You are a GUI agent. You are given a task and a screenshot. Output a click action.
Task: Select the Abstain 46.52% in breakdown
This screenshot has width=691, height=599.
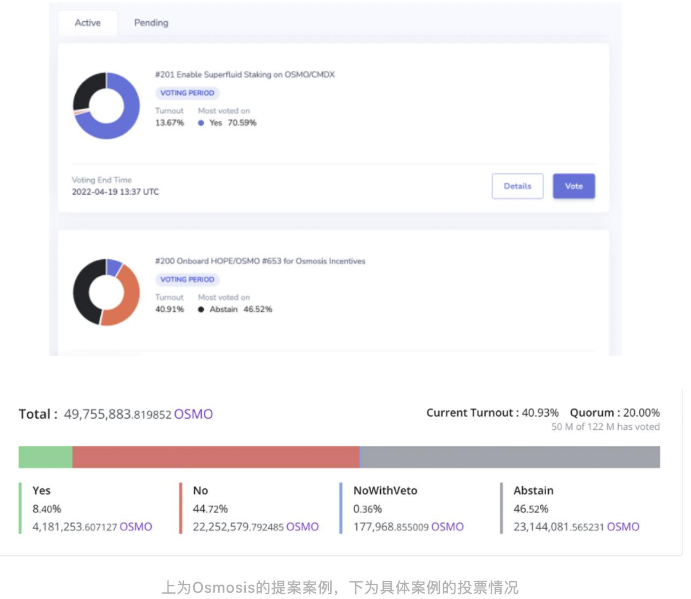tap(531, 509)
